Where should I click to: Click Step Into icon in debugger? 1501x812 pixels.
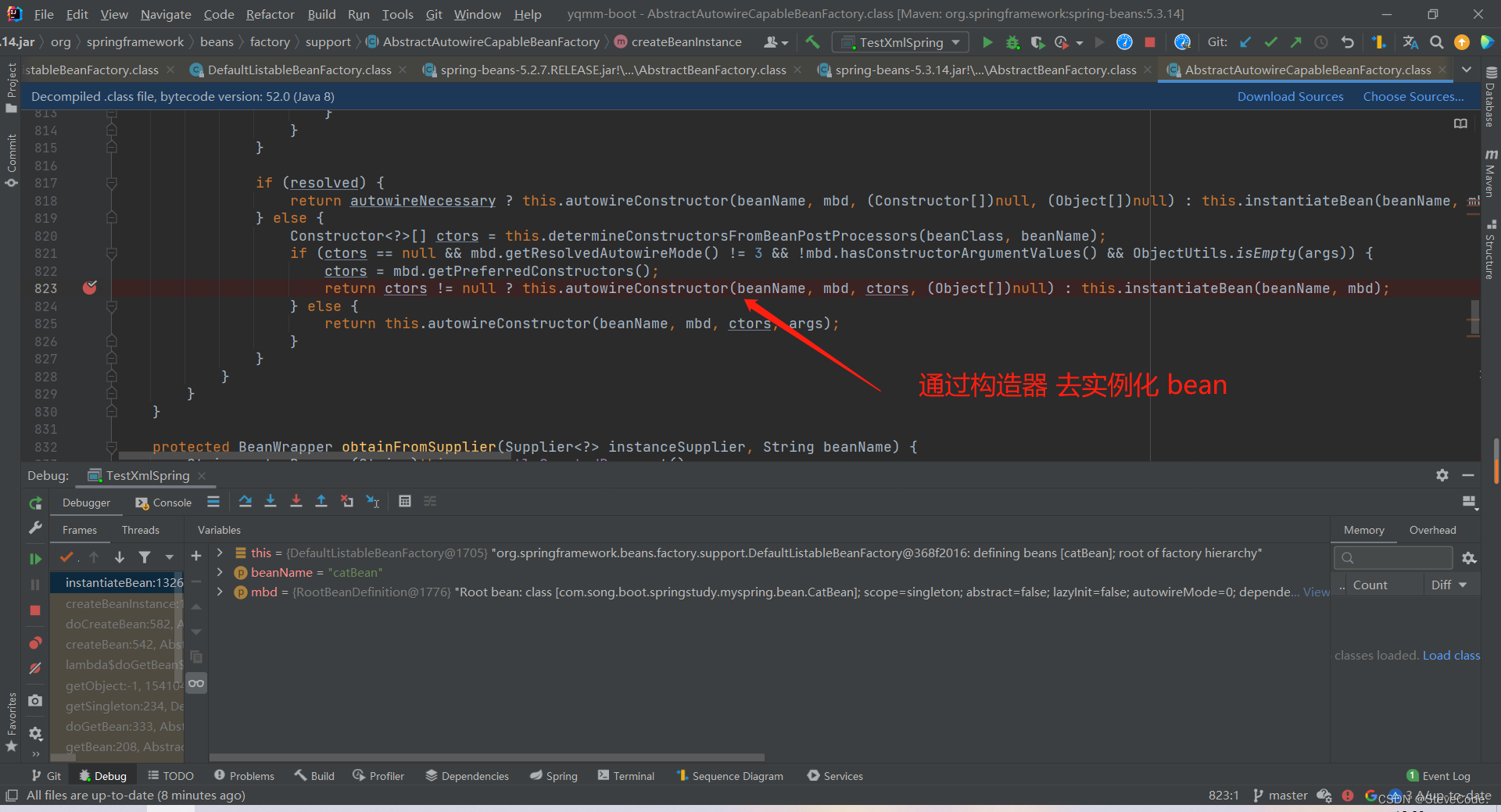click(x=270, y=502)
